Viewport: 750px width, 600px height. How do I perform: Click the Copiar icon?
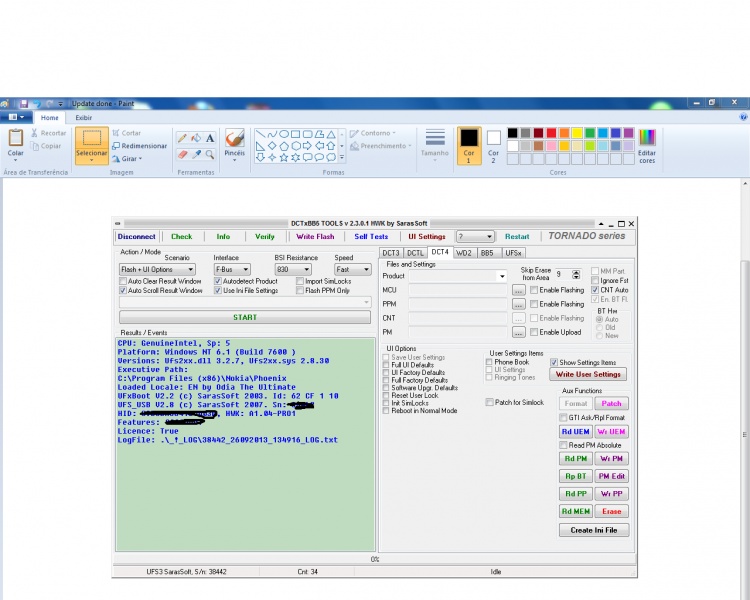click(x=34, y=146)
